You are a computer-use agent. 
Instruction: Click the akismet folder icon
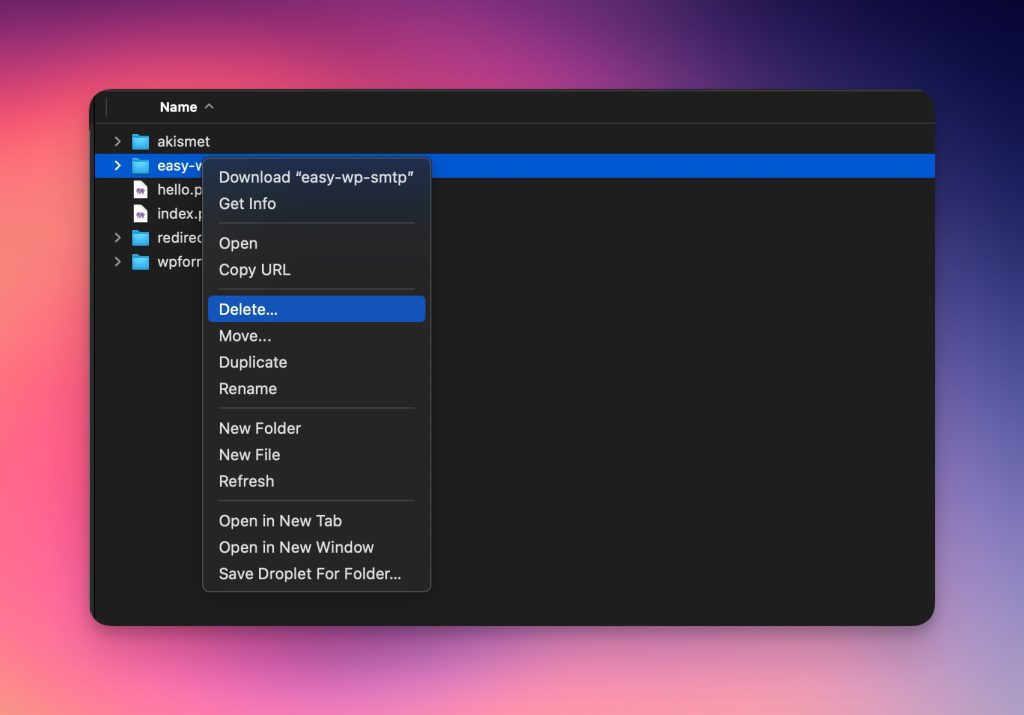pyautogui.click(x=140, y=142)
